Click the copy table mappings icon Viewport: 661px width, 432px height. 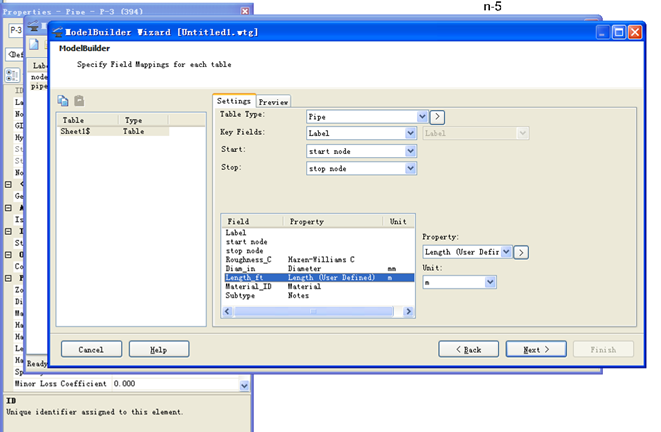pos(63,101)
